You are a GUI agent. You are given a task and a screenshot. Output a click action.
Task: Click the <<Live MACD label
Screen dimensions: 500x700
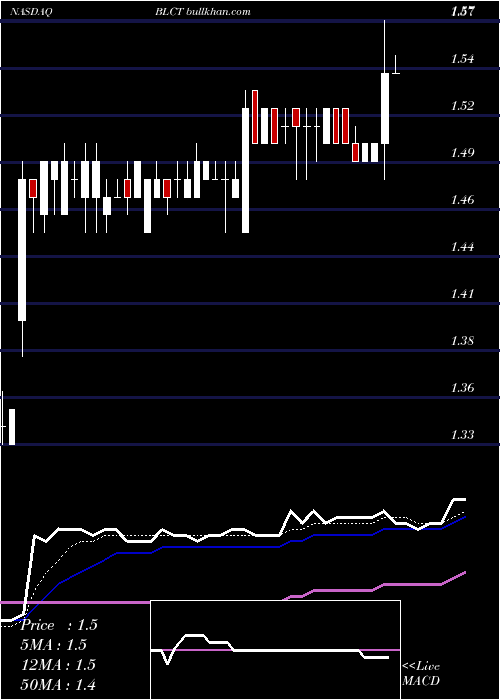tap(421, 674)
